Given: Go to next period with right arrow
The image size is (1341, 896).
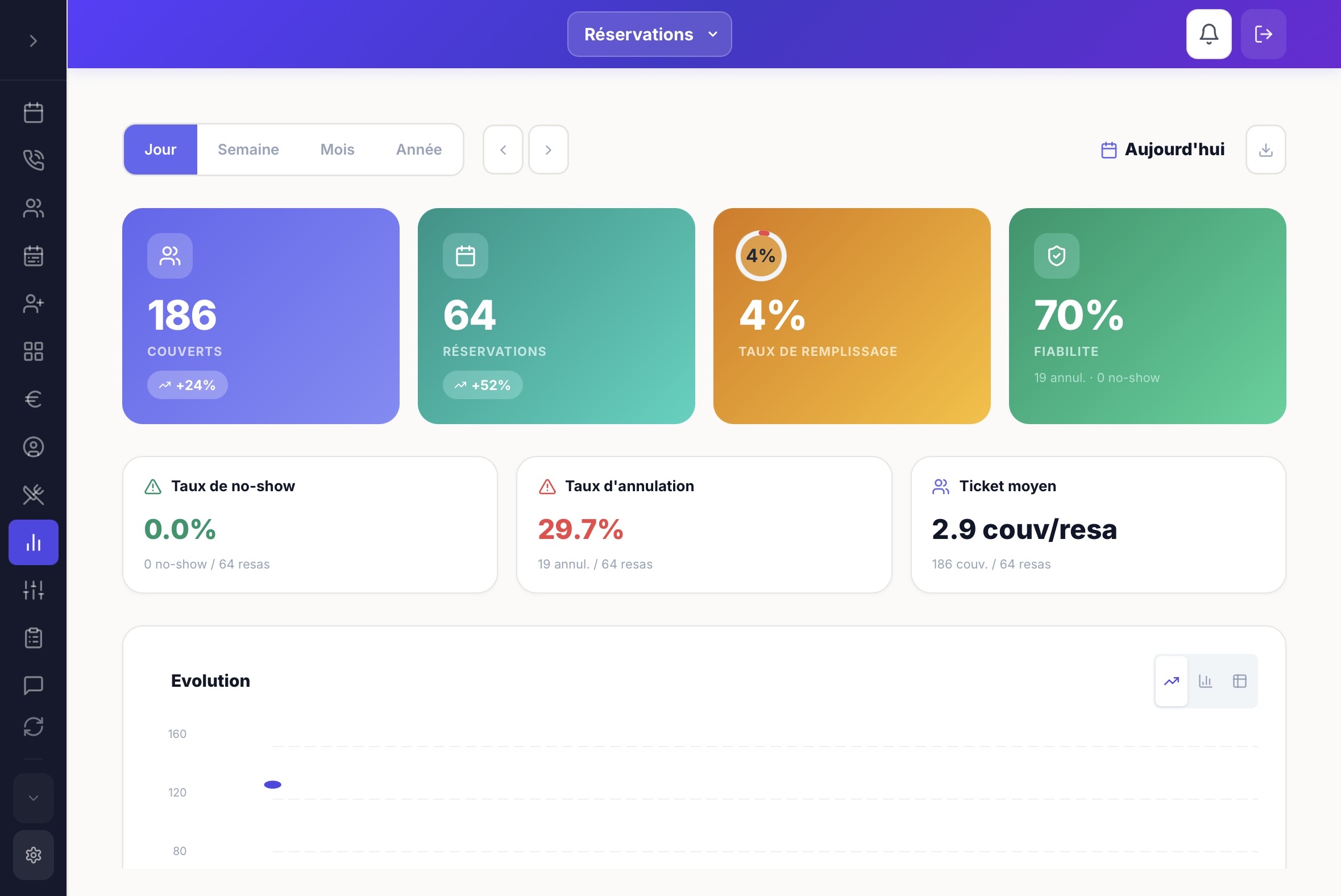Looking at the screenshot, I should (548, 150).
